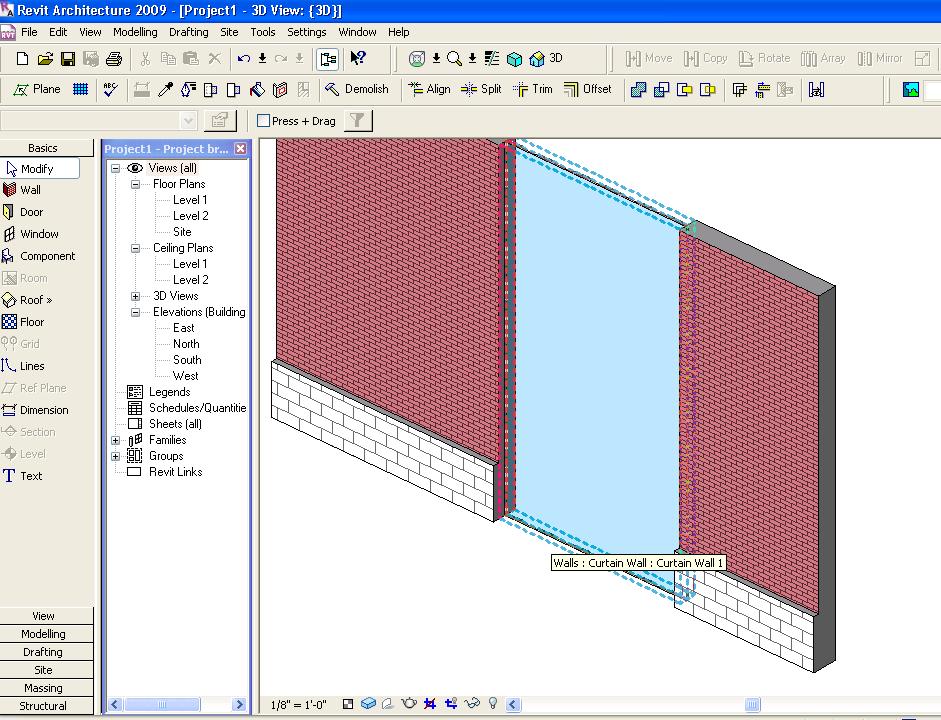941x720 pixels.
Task: Click the Save icon in toolbar
Action: coord(68,59)
